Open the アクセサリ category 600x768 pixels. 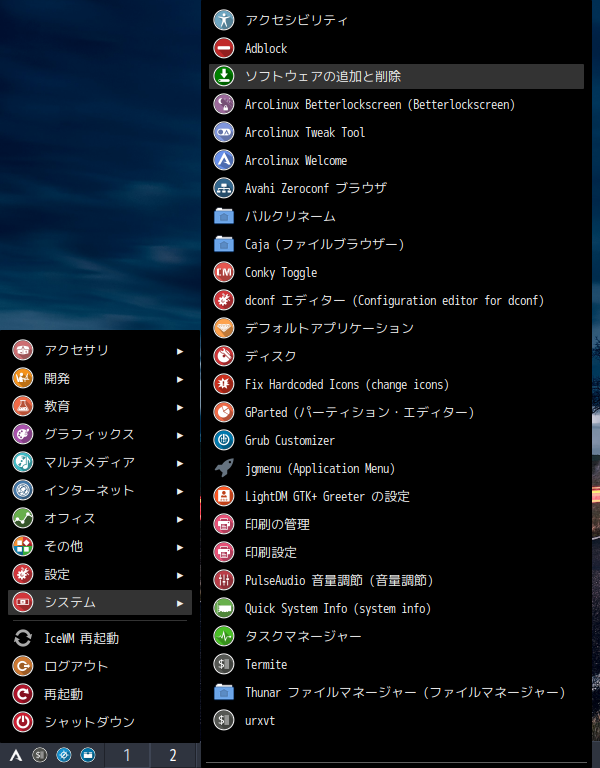(x=100, y=350)
